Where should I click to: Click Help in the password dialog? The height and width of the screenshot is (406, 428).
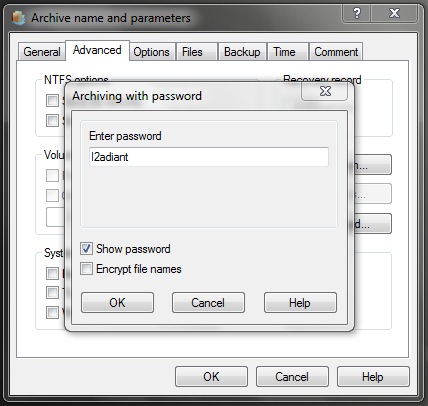point(300,303)
